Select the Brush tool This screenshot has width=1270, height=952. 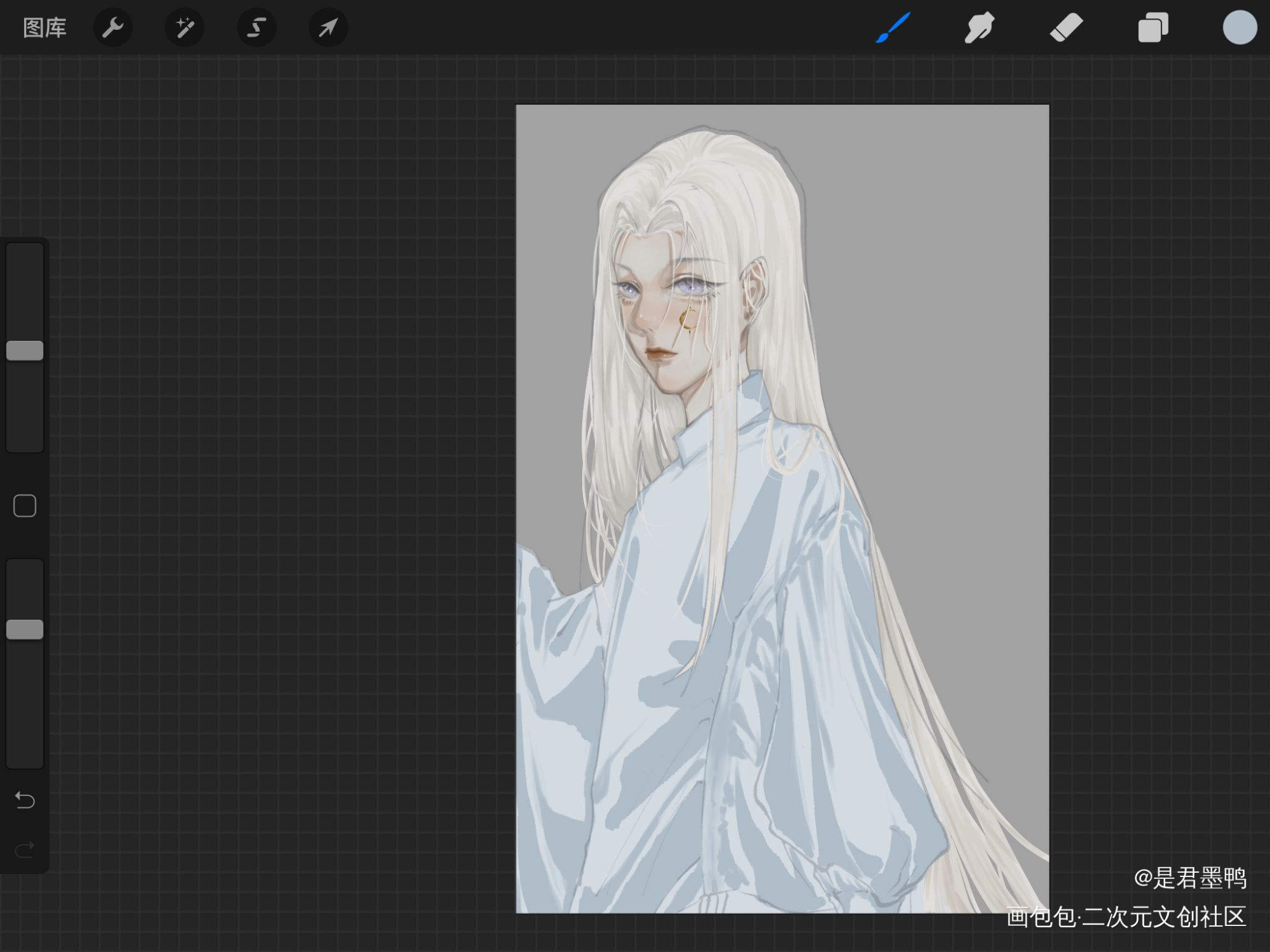click(x=893, y=28)
